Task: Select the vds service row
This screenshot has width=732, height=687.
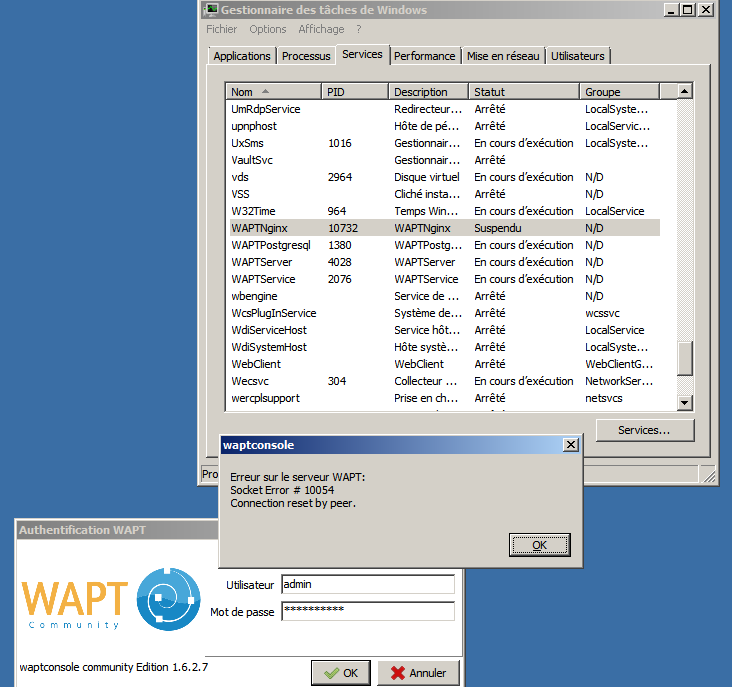Action: (444, 177)
